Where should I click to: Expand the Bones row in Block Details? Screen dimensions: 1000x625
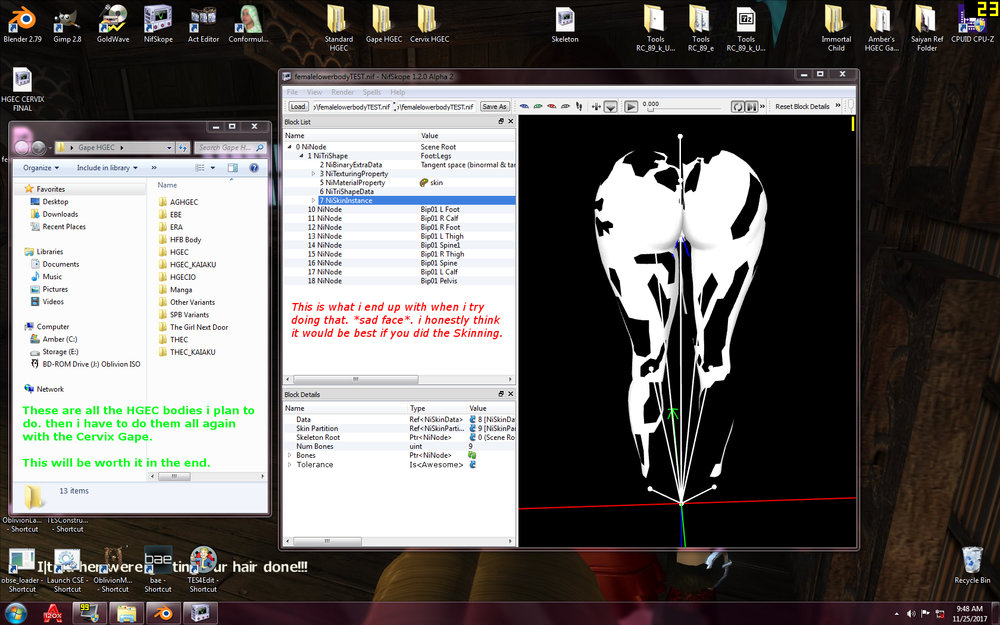click(x=290, y=455)
